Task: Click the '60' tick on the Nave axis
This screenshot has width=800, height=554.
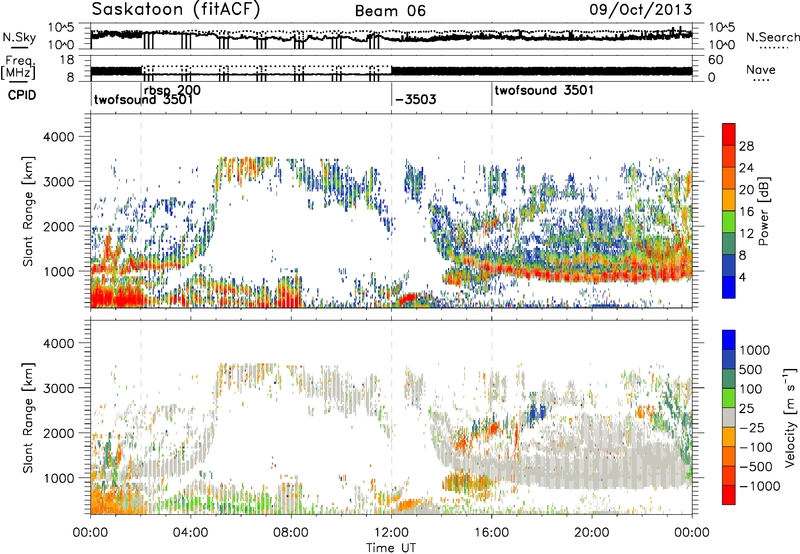Action: [716, 60]
